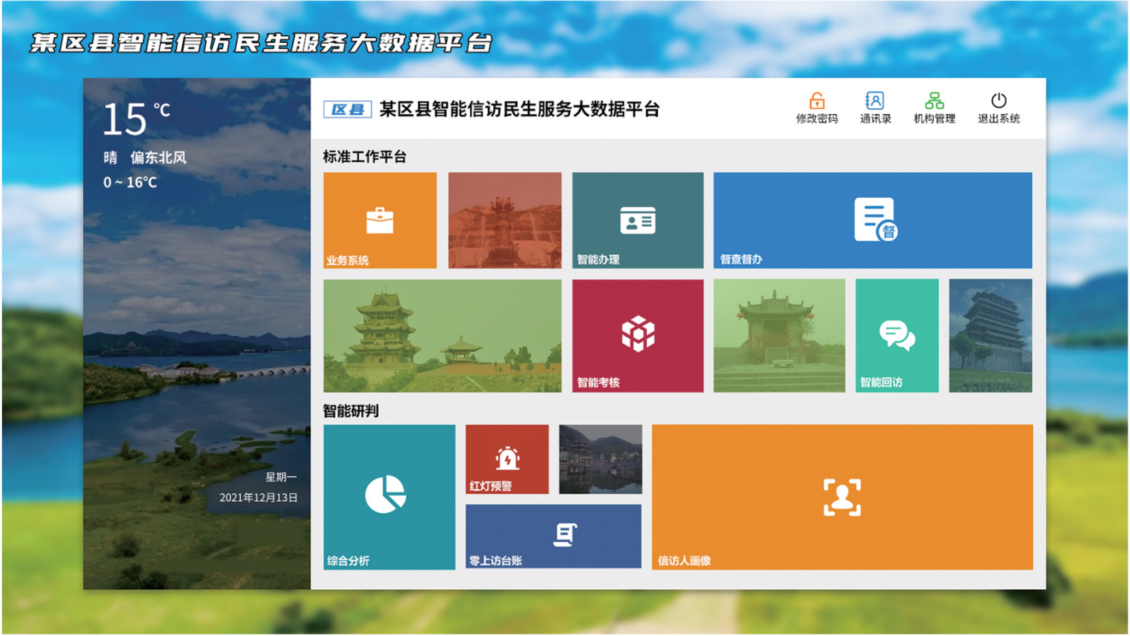Open the 智能考核 cube tile
1130x636 pixels.
coord(637,335)
